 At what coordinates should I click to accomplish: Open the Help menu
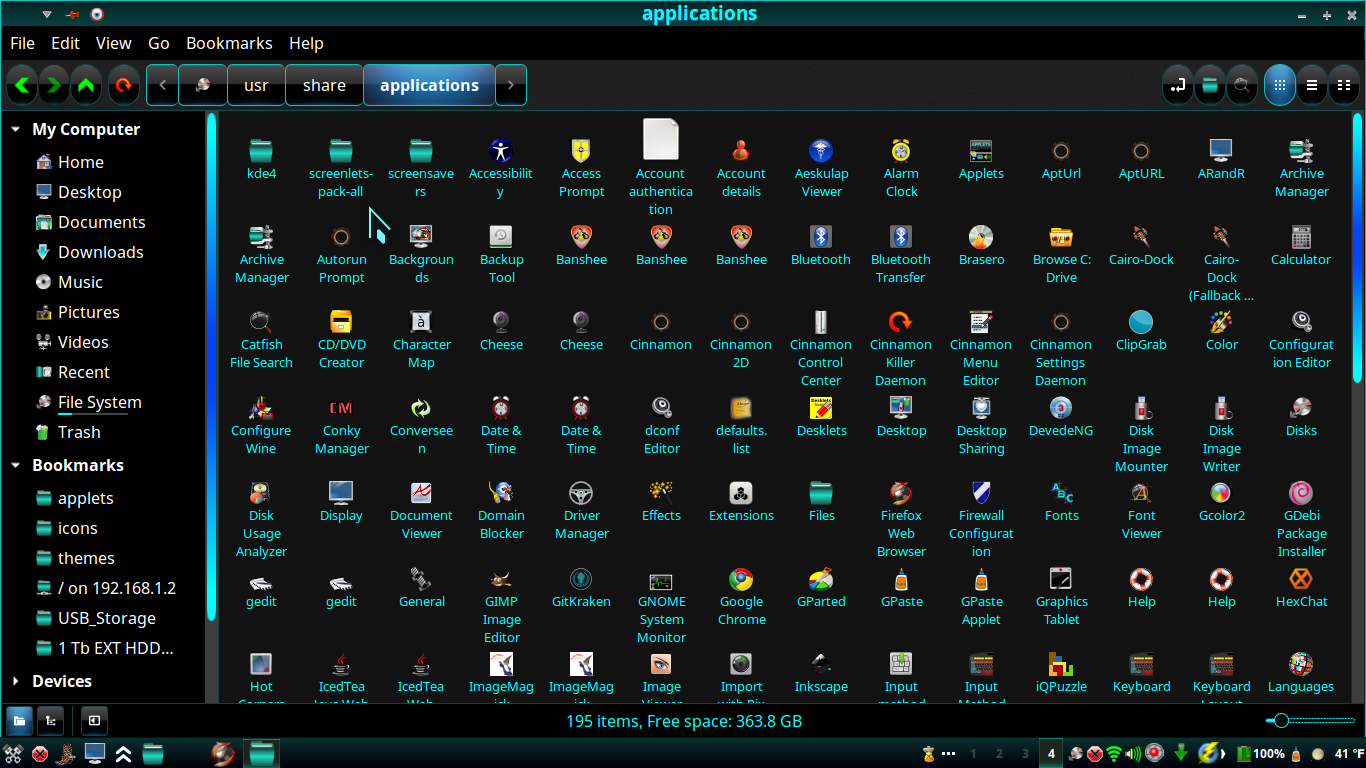click(306, 43)
